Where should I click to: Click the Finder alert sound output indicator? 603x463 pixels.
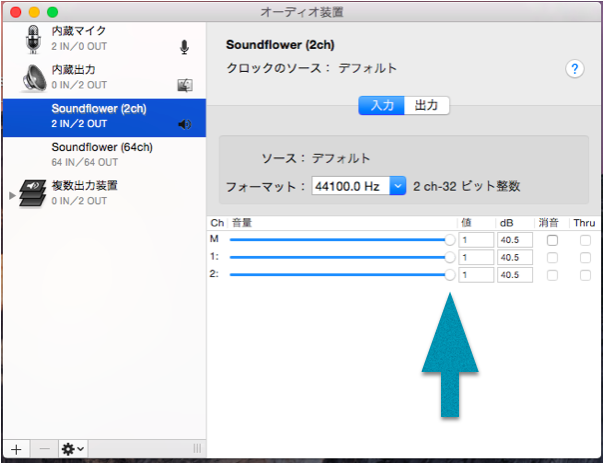click(x=185, y=85)
